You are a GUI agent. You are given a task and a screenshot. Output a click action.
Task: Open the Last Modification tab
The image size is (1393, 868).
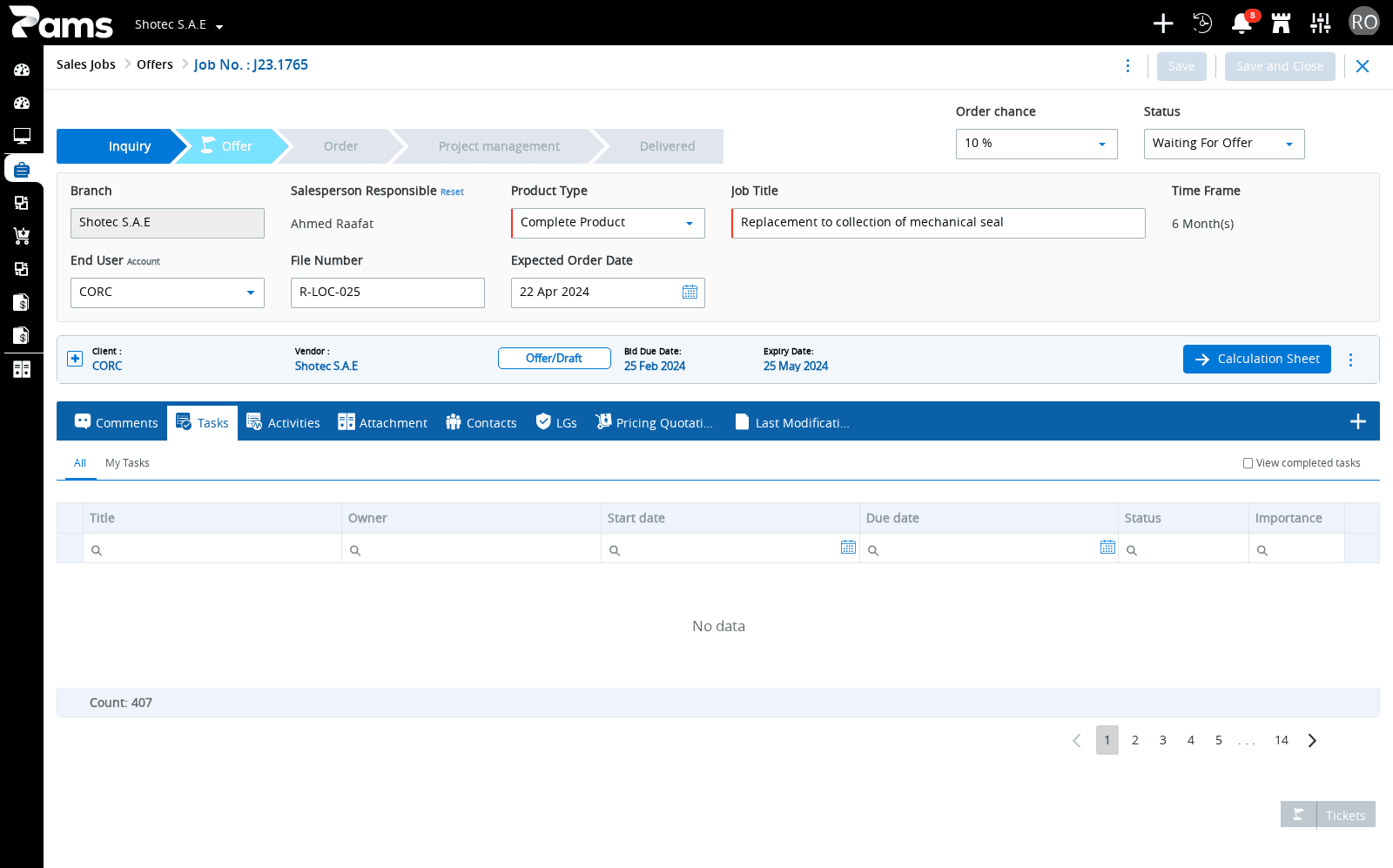tap(792, 423)
